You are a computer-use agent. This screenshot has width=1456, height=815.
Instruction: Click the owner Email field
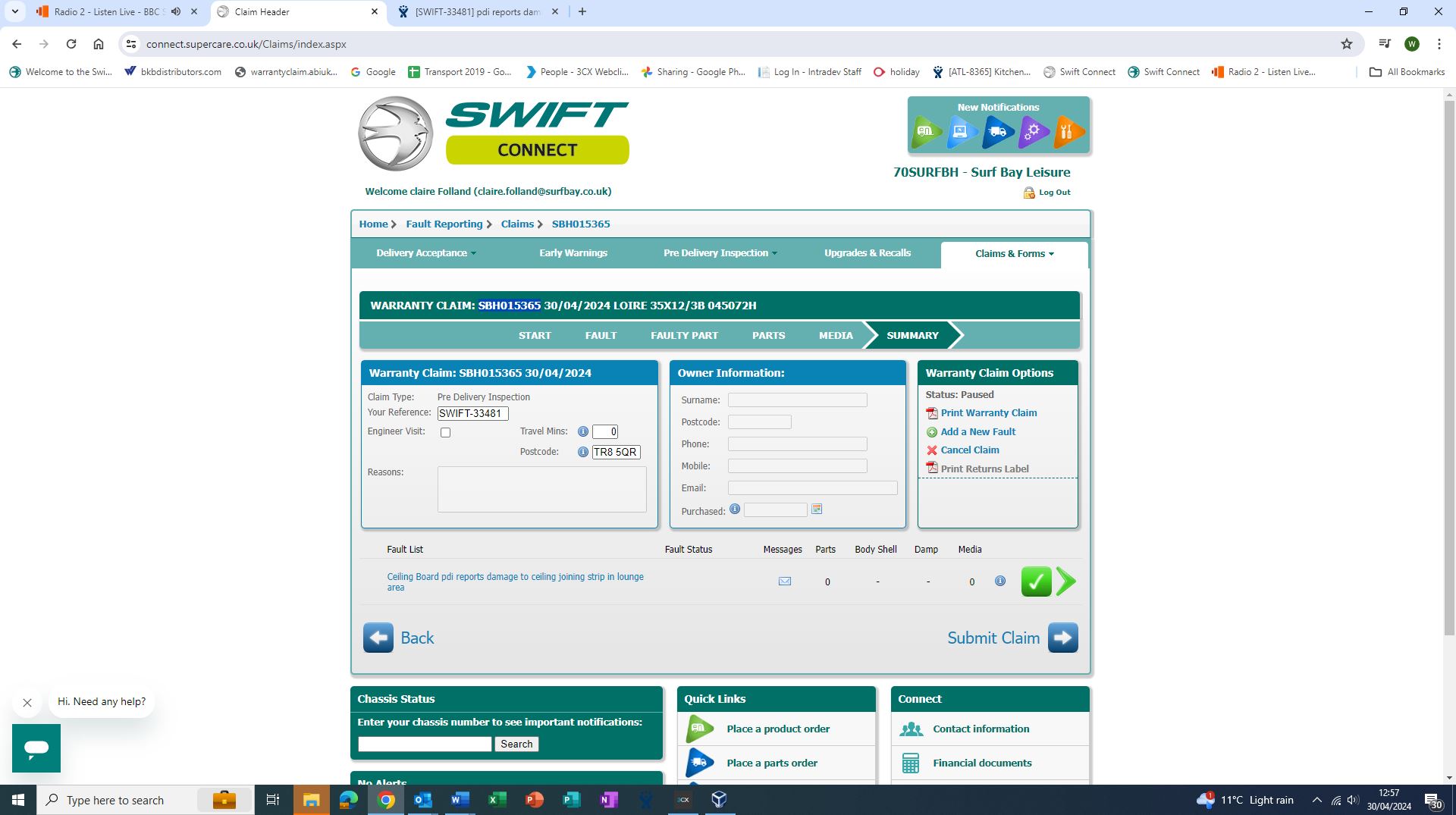click(813, 488)
